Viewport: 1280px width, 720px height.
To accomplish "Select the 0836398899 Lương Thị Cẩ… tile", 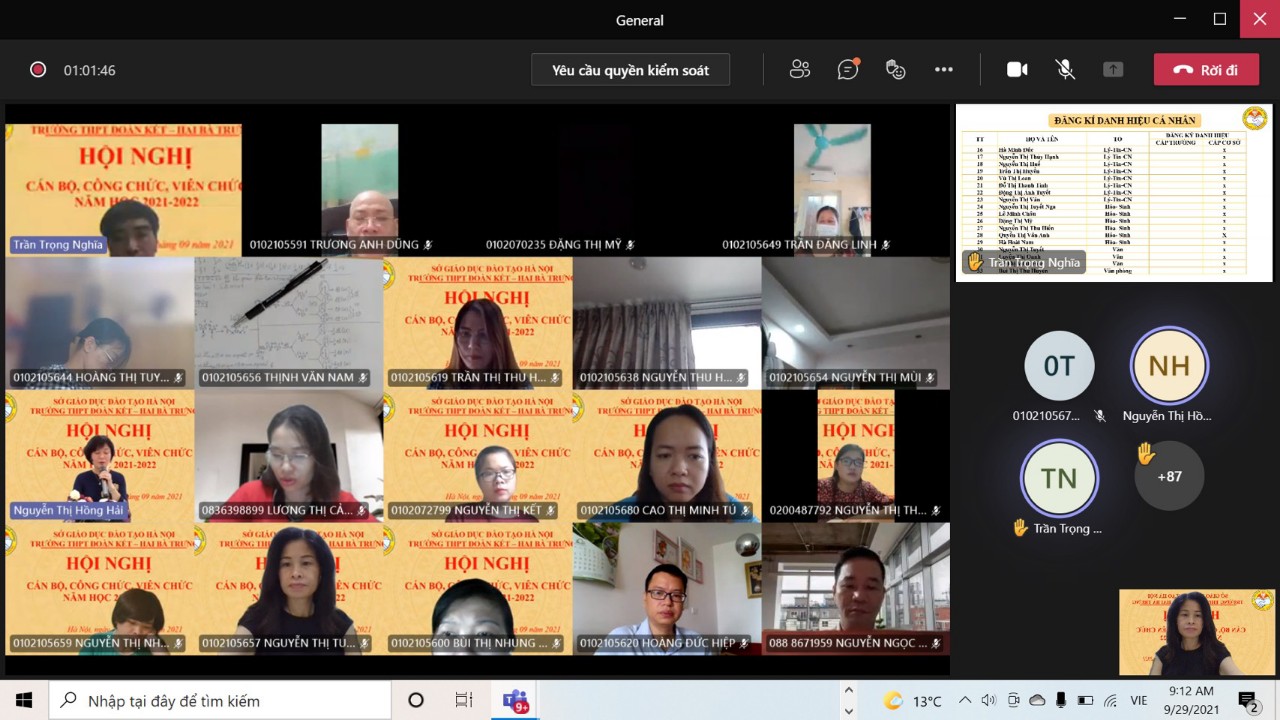I will (x=289, y=456).
